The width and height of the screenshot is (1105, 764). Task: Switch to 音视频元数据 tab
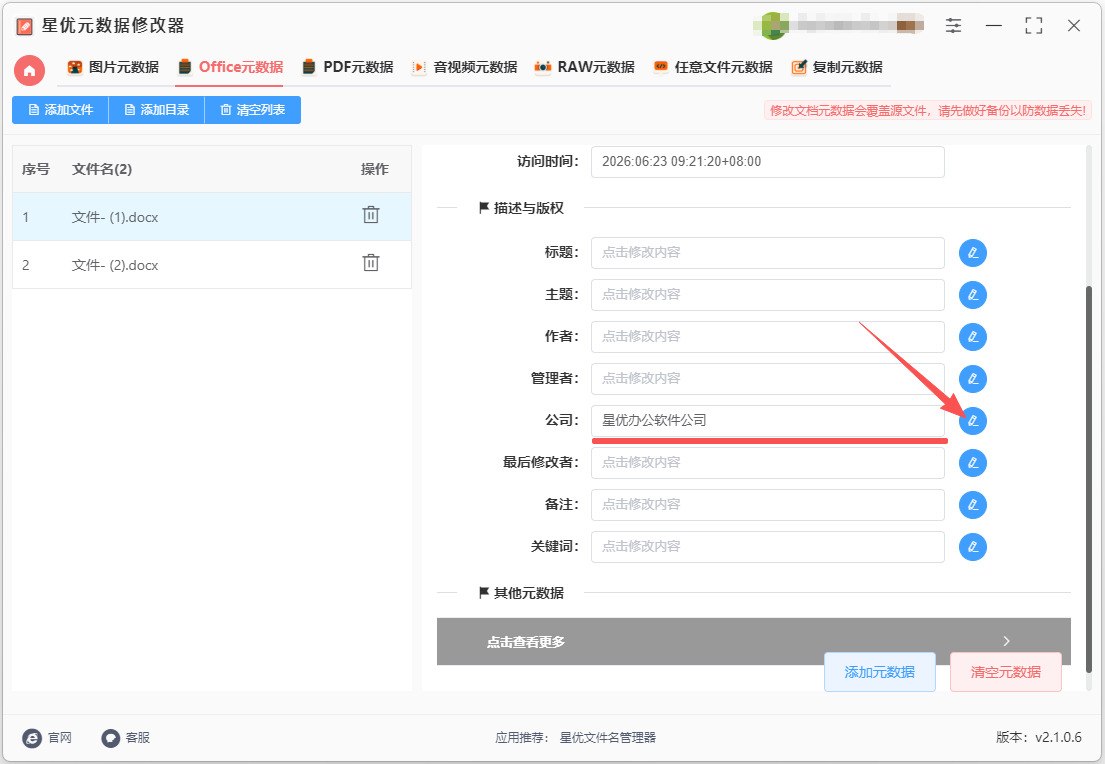point(464,68)
